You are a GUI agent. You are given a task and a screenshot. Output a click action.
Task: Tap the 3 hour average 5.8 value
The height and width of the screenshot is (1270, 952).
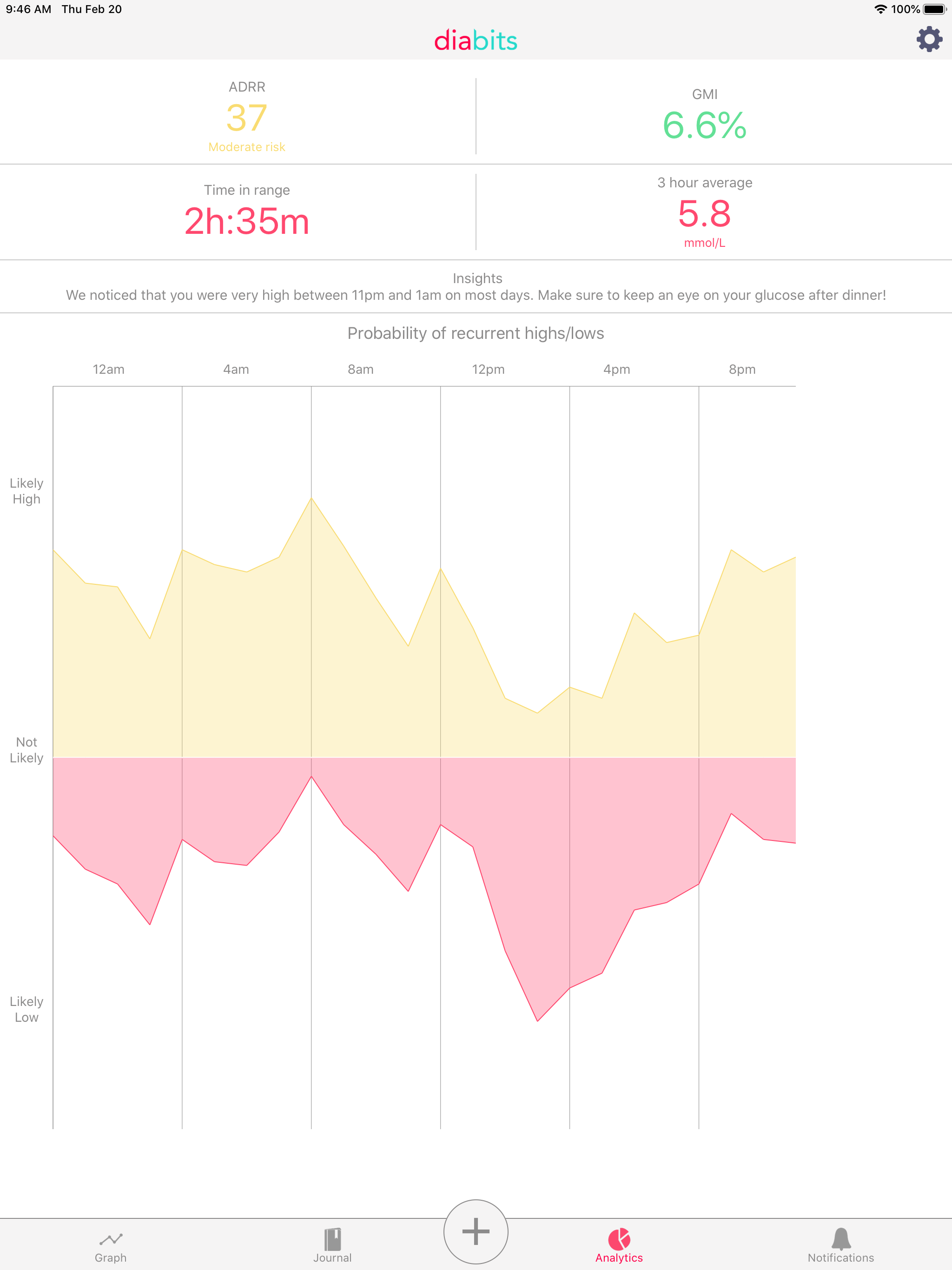pyautogui.click(x=705, y=213)
